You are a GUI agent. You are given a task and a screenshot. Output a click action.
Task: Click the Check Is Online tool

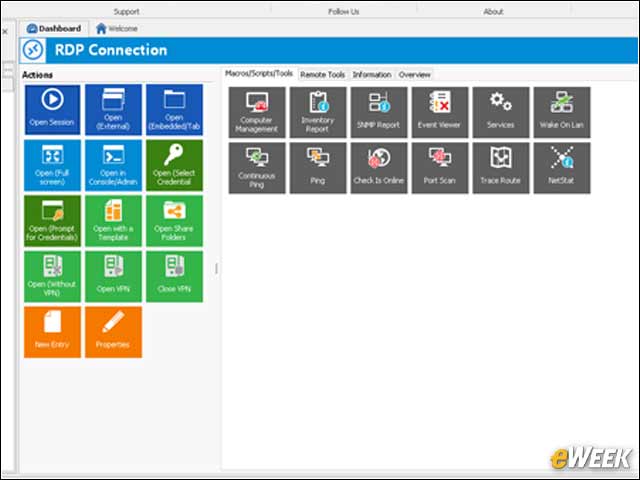point(379,168)
